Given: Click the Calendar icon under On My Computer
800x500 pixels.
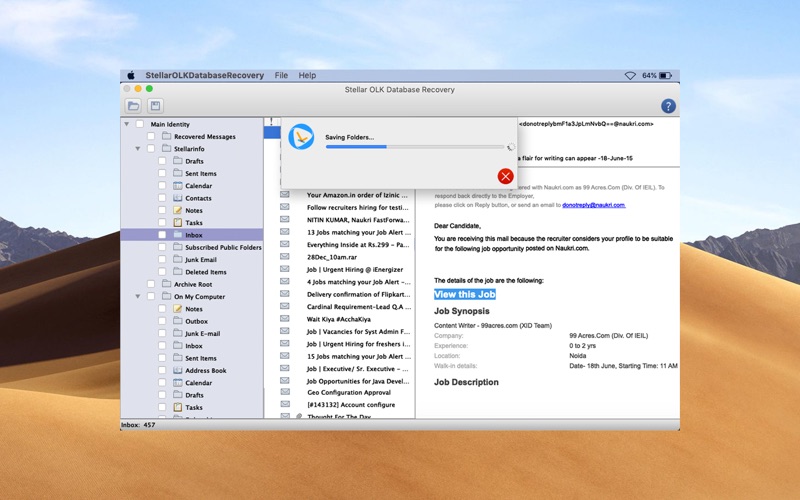Looking at the screenshot, I should pos(178,383).
